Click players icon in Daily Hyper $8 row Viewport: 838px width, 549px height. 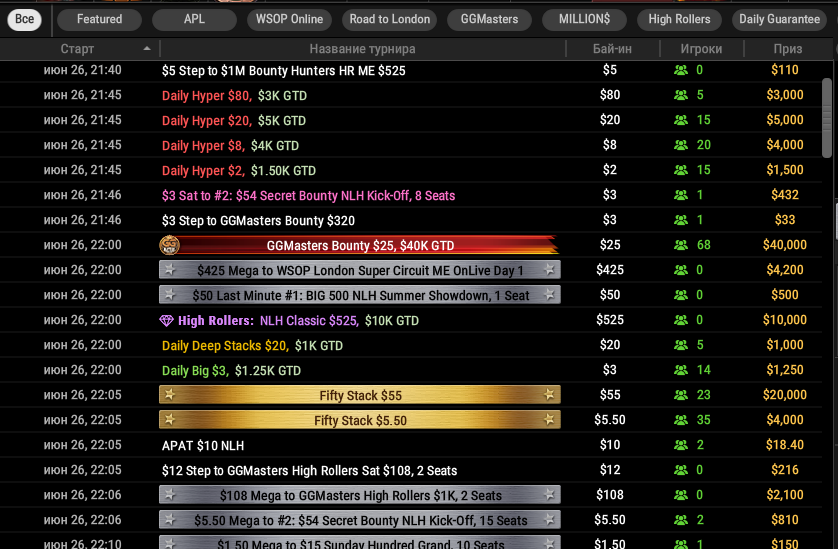point(680,145)
